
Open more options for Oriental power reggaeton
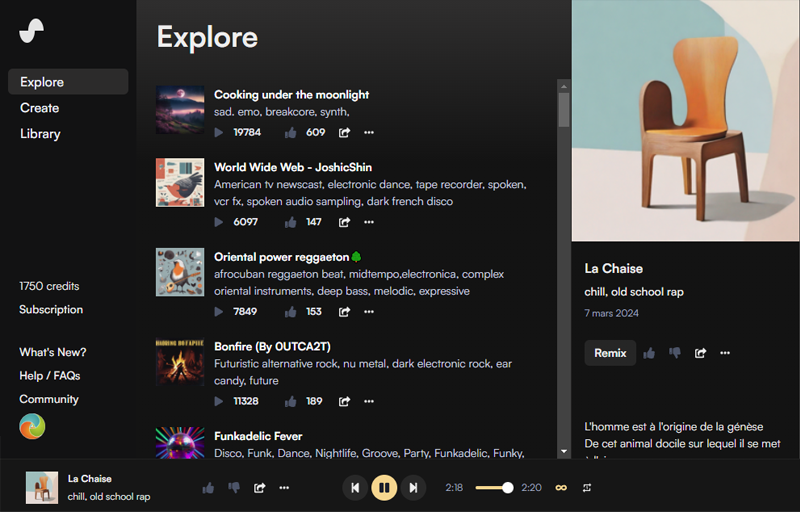click(369, 312)
